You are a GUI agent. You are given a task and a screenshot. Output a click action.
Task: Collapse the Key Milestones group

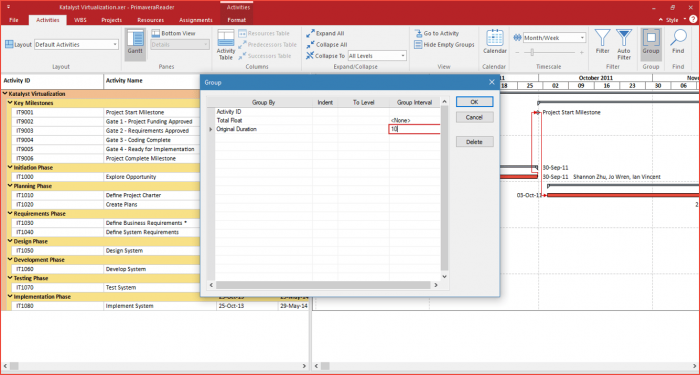click(10, 103)
